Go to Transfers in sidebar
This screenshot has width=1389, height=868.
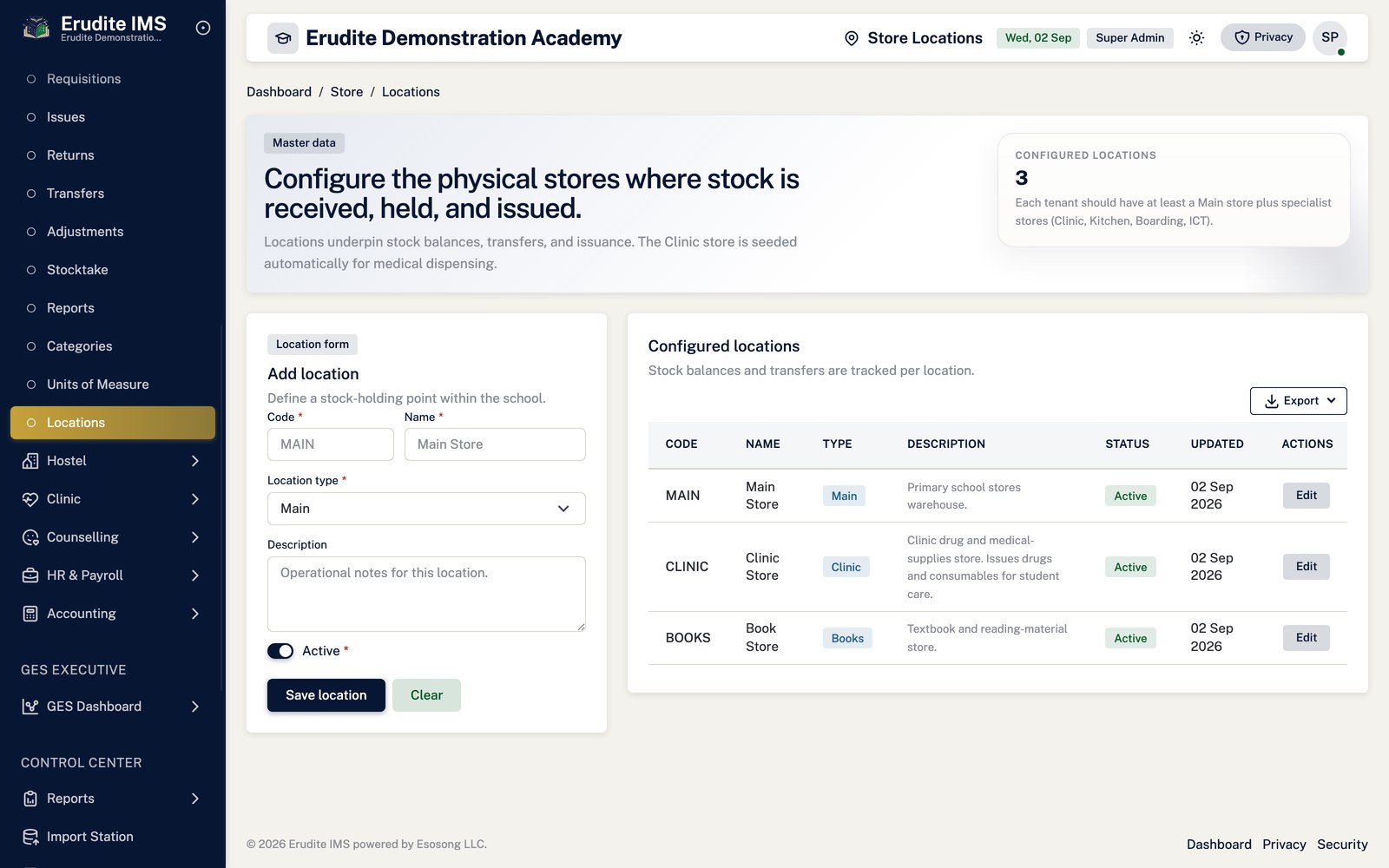pos(113,194)
